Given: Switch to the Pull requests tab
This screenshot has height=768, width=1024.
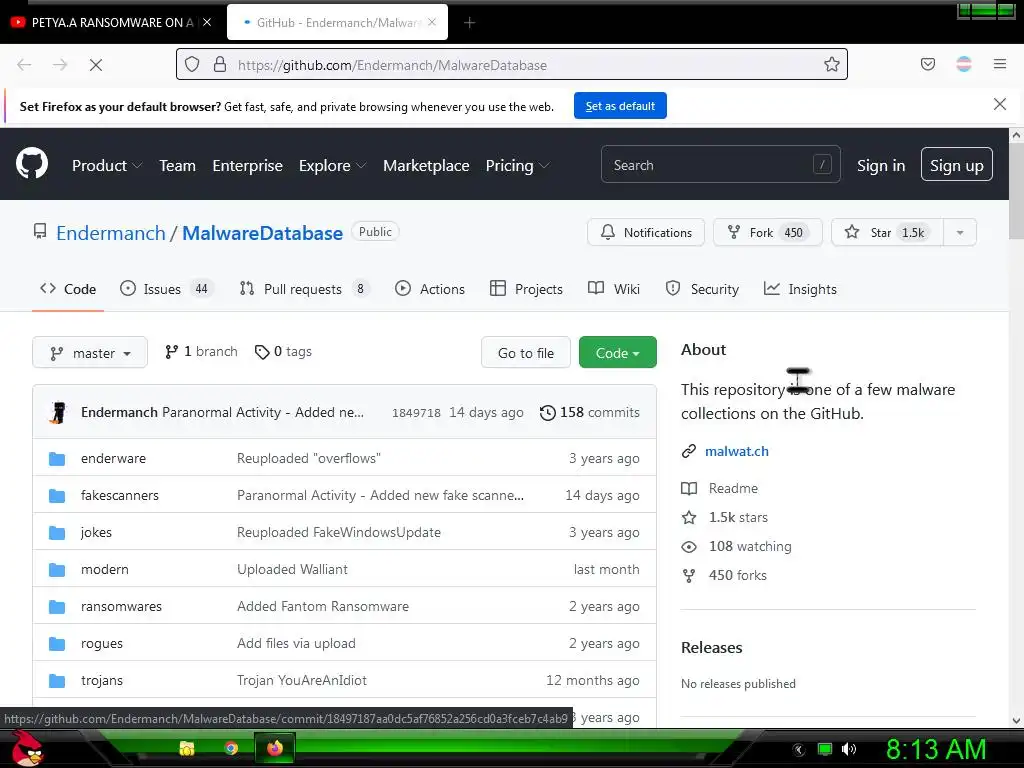Looking at the screenshot, I should (x=304, y=289).
